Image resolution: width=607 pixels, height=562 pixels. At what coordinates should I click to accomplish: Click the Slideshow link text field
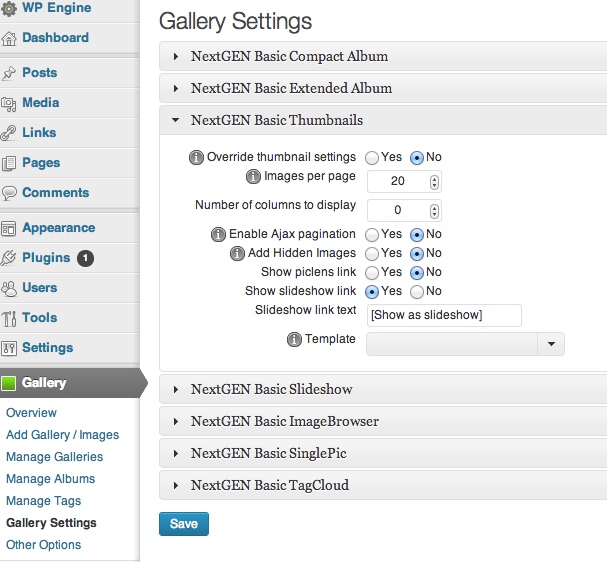click(x=444, y=315)
